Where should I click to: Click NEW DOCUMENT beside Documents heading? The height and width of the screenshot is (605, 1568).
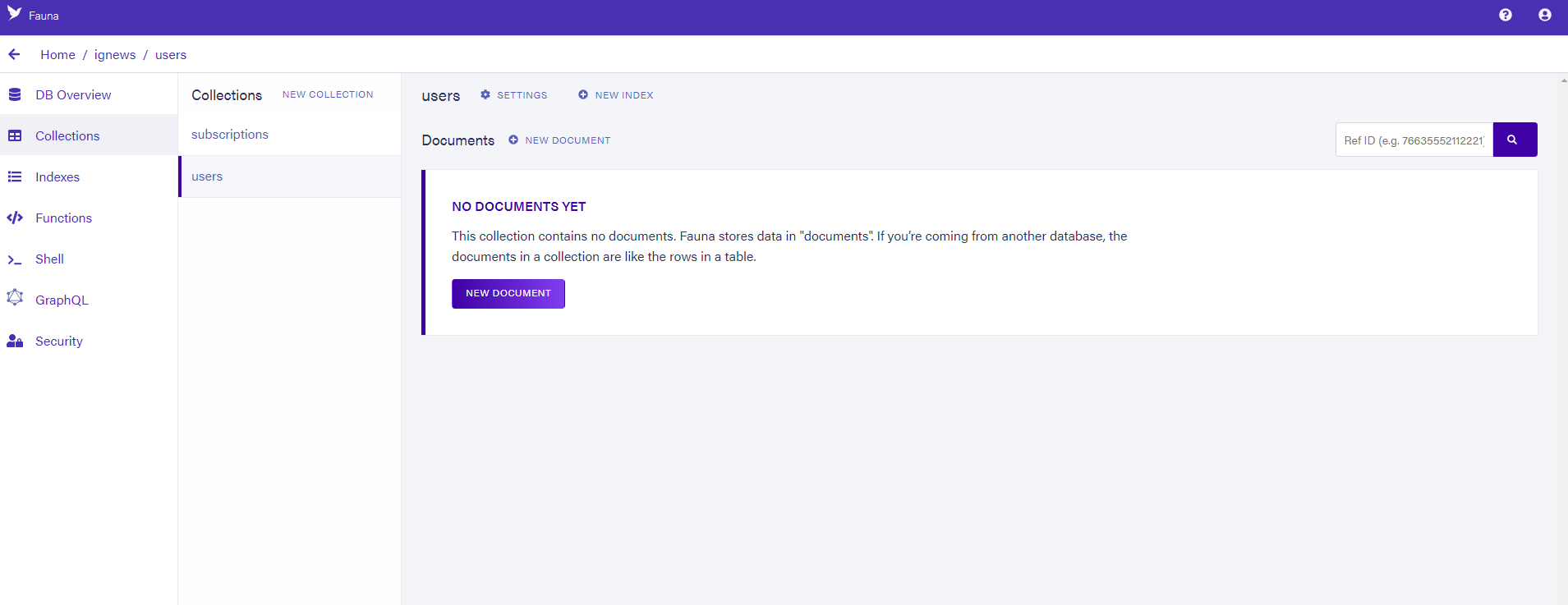pyautogui.click(x=559, y=140)
